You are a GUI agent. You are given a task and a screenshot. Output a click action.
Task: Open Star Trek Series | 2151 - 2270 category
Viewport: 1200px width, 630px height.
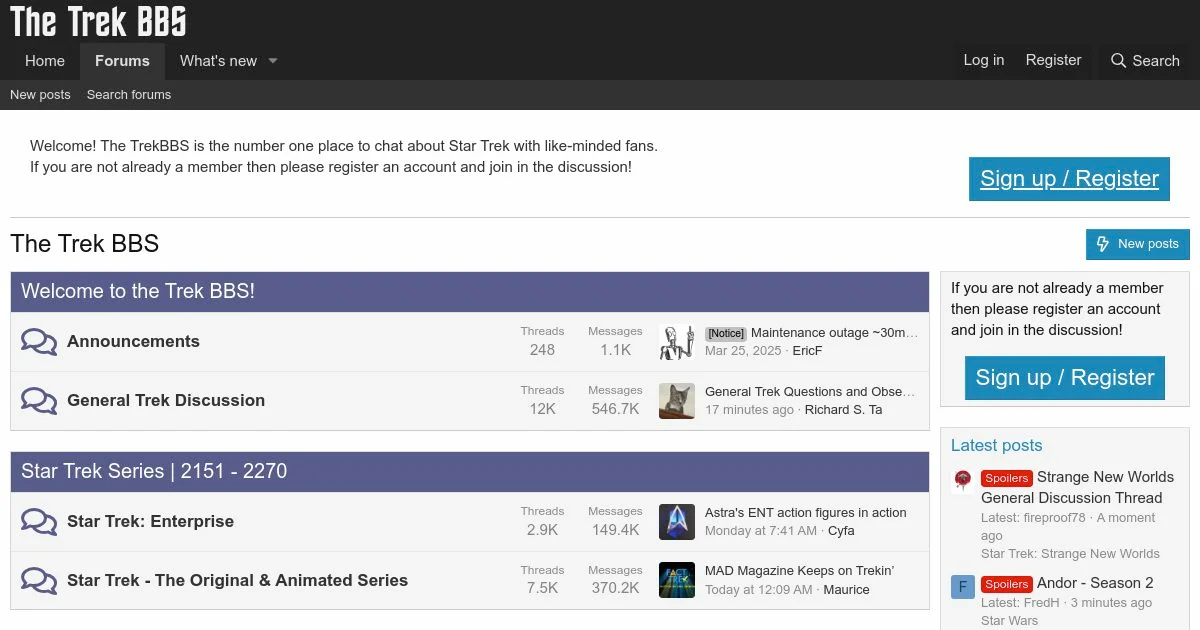[154, 472]
